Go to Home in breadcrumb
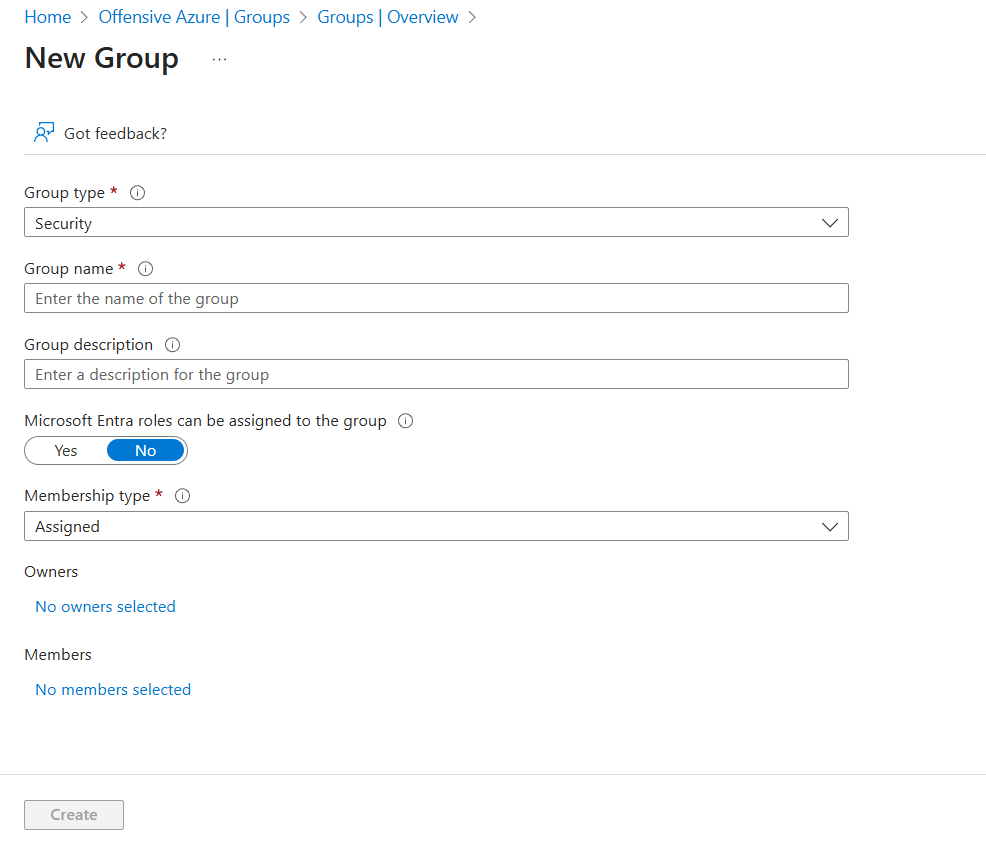Viewport: 986px width, 843px height. coord(47,17)
